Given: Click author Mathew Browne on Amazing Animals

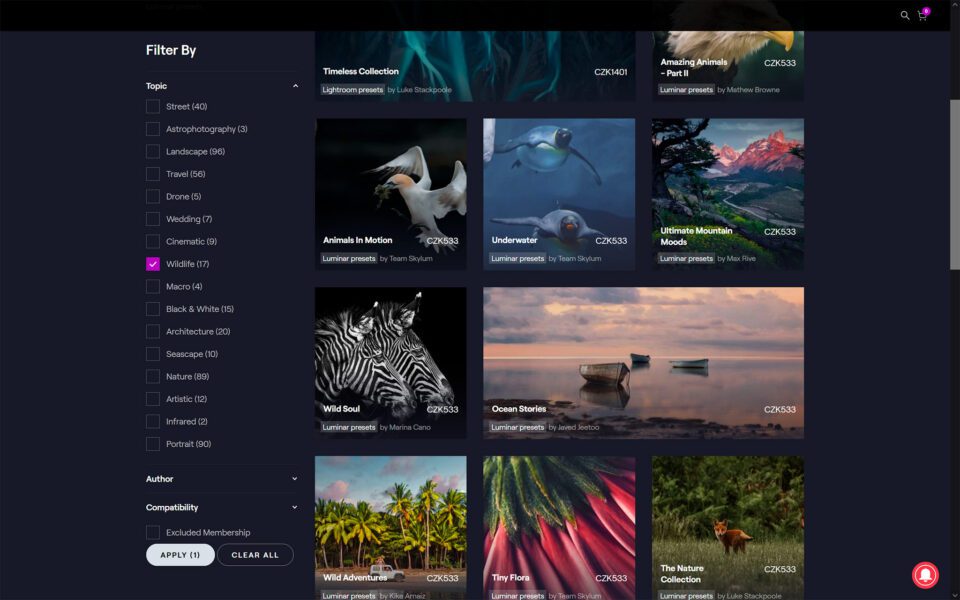Looking at the screenshot, I should tap(753, 90).
